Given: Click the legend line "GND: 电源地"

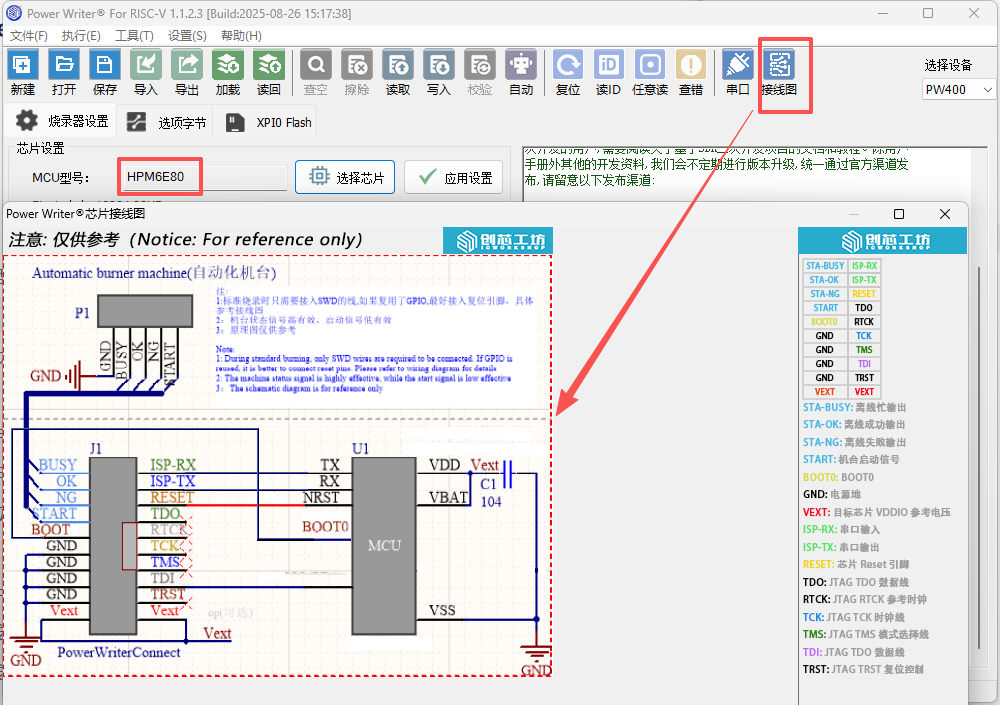Looking at the screenshot, I should coord(832,494).
